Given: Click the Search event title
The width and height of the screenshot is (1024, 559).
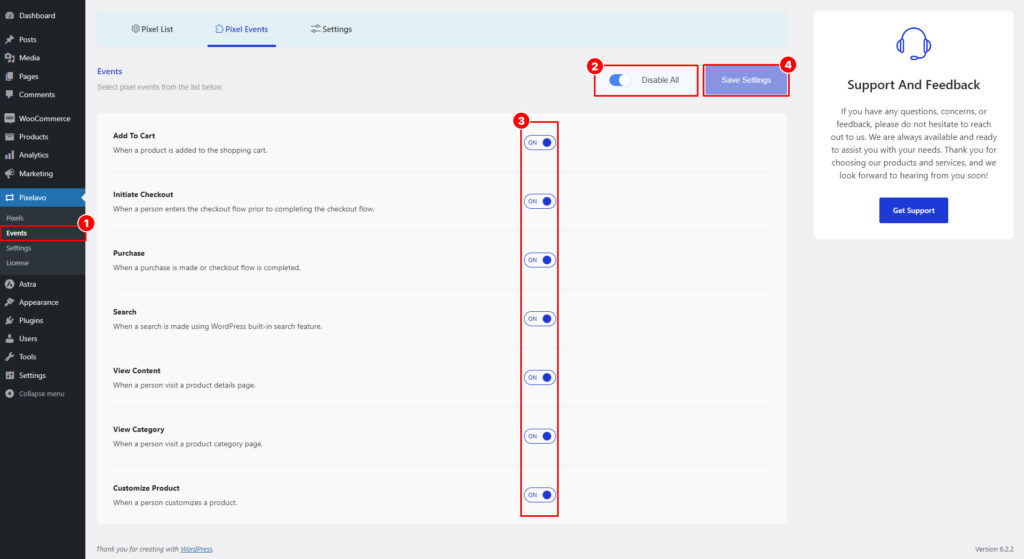Looking at the screenshot, I should 125,312.
